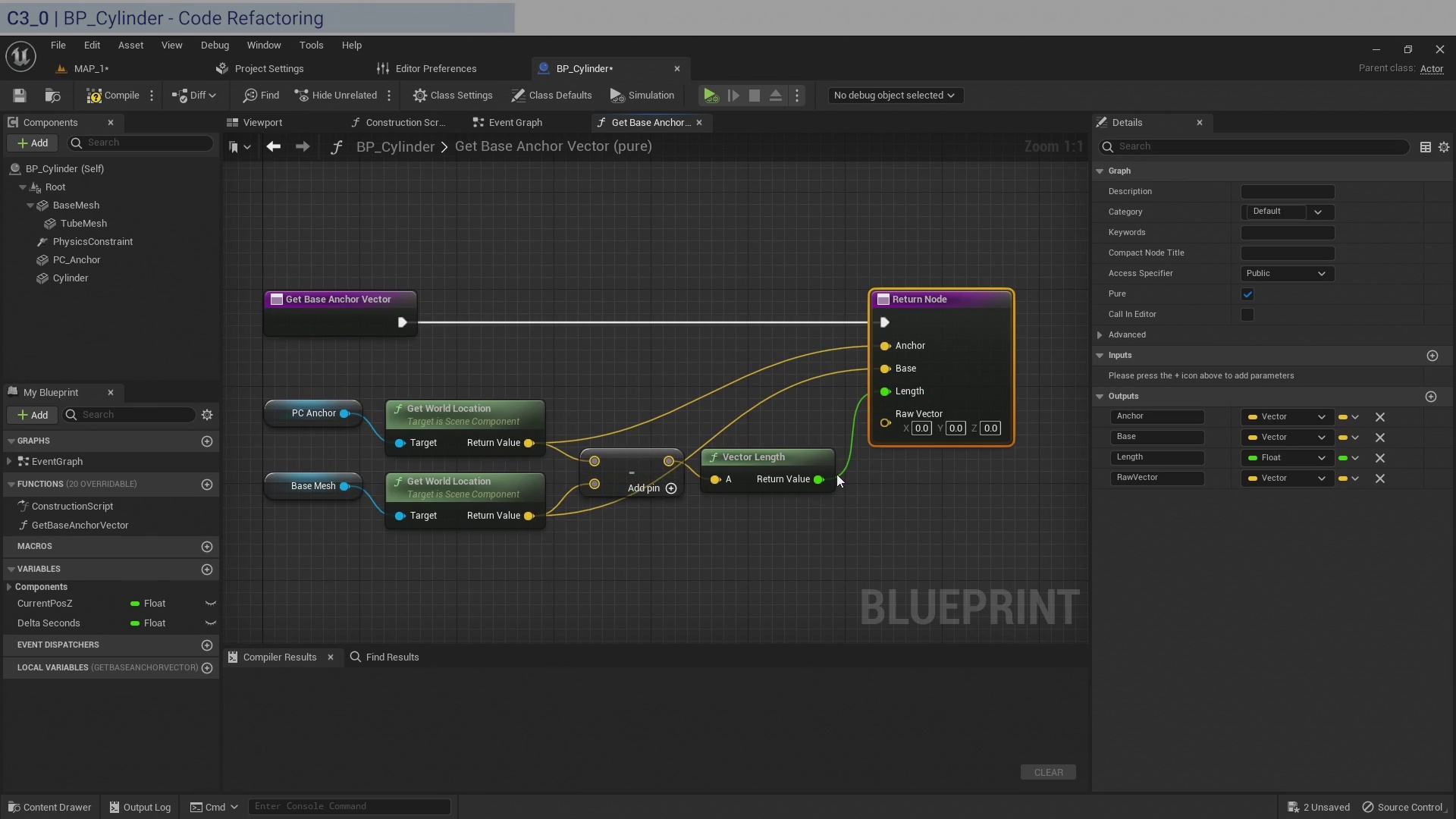Click the green Play button
The width and height of the screenshot is (1456, 819).
[x=711, y=96]
